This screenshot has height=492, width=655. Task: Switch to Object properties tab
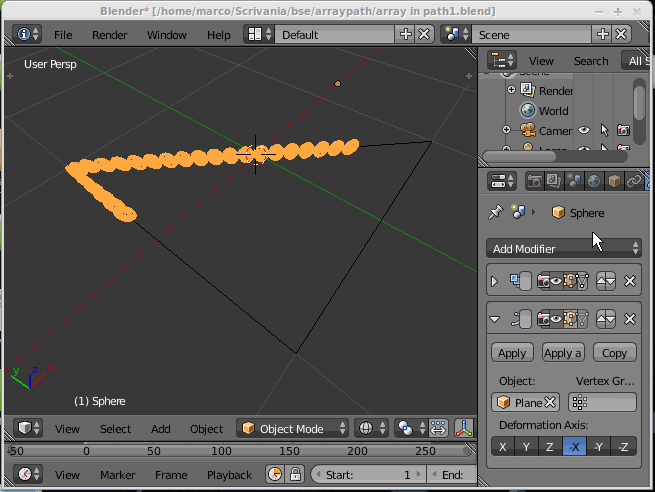point(614,181)
